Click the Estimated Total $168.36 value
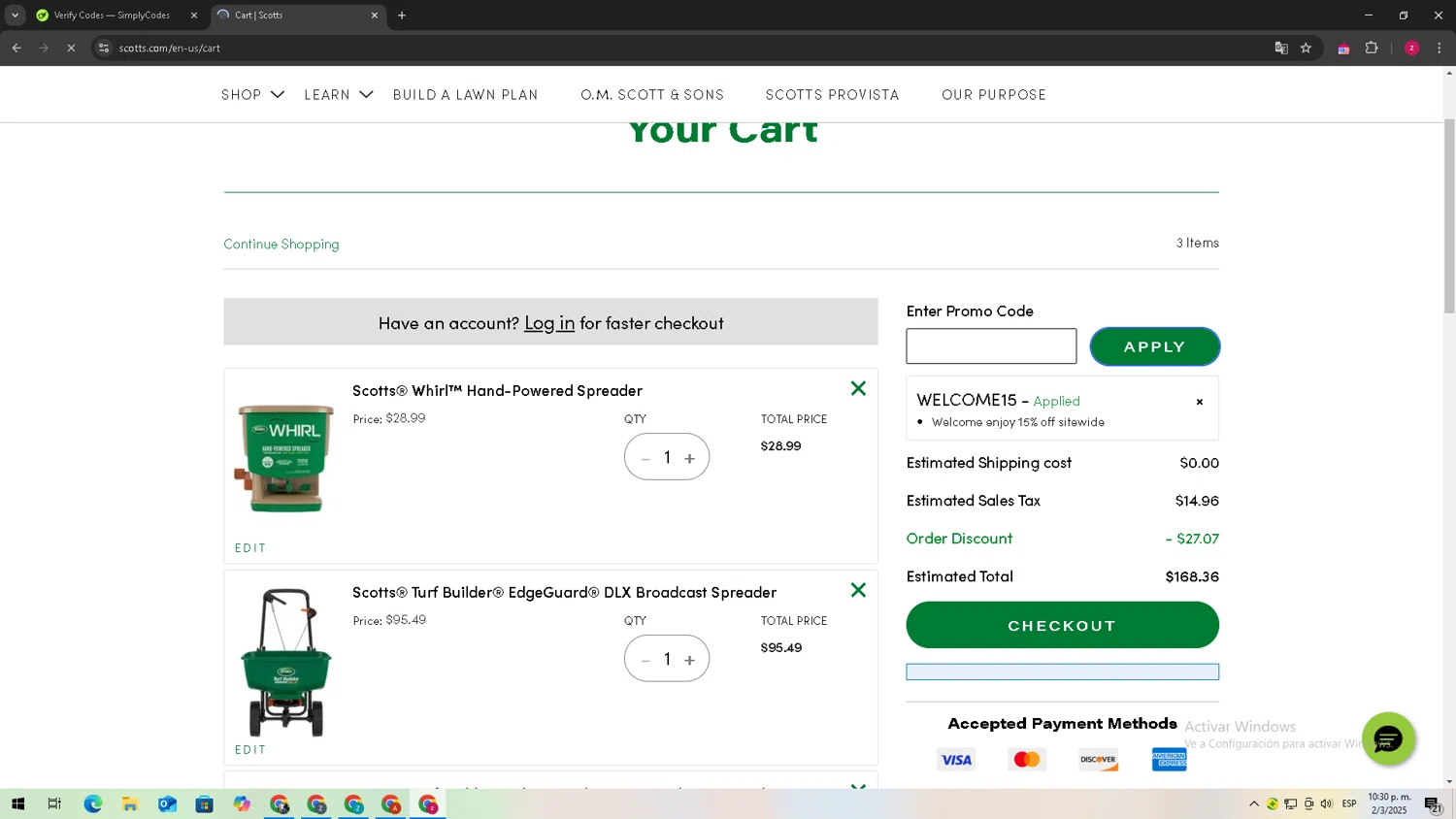1456x819 pixels. [x=1192, y=576]
